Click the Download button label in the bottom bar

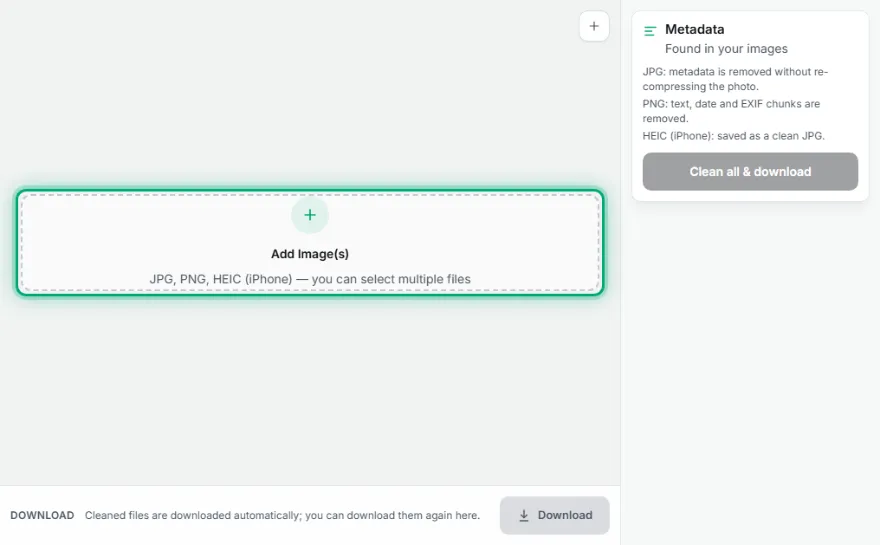coord(565,515)
